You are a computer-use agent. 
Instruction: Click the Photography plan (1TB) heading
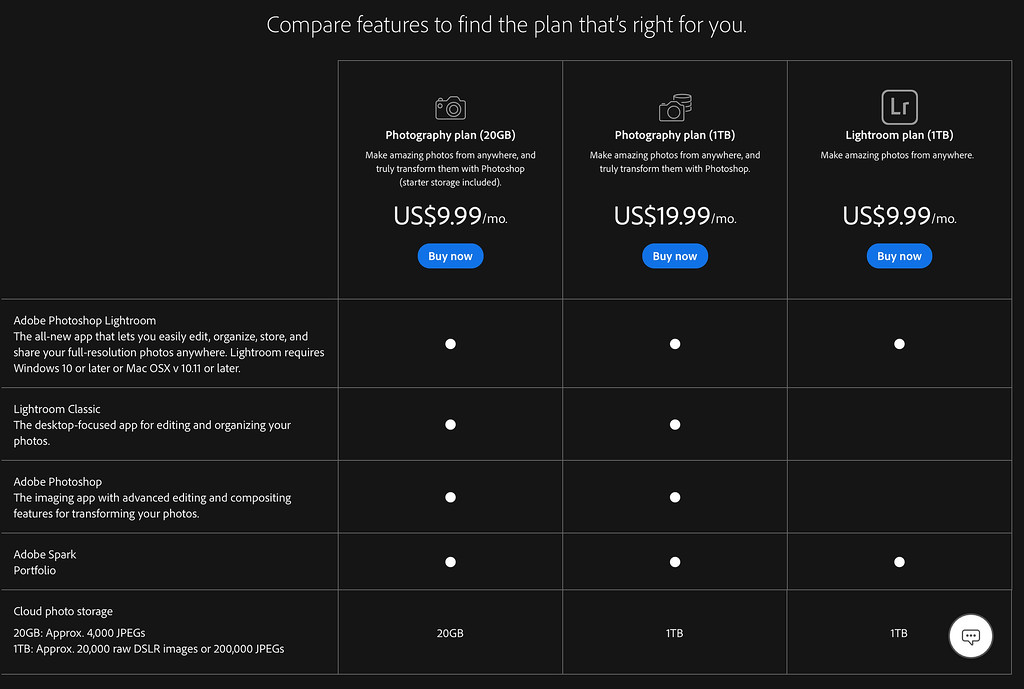click(x=675, y=135)
